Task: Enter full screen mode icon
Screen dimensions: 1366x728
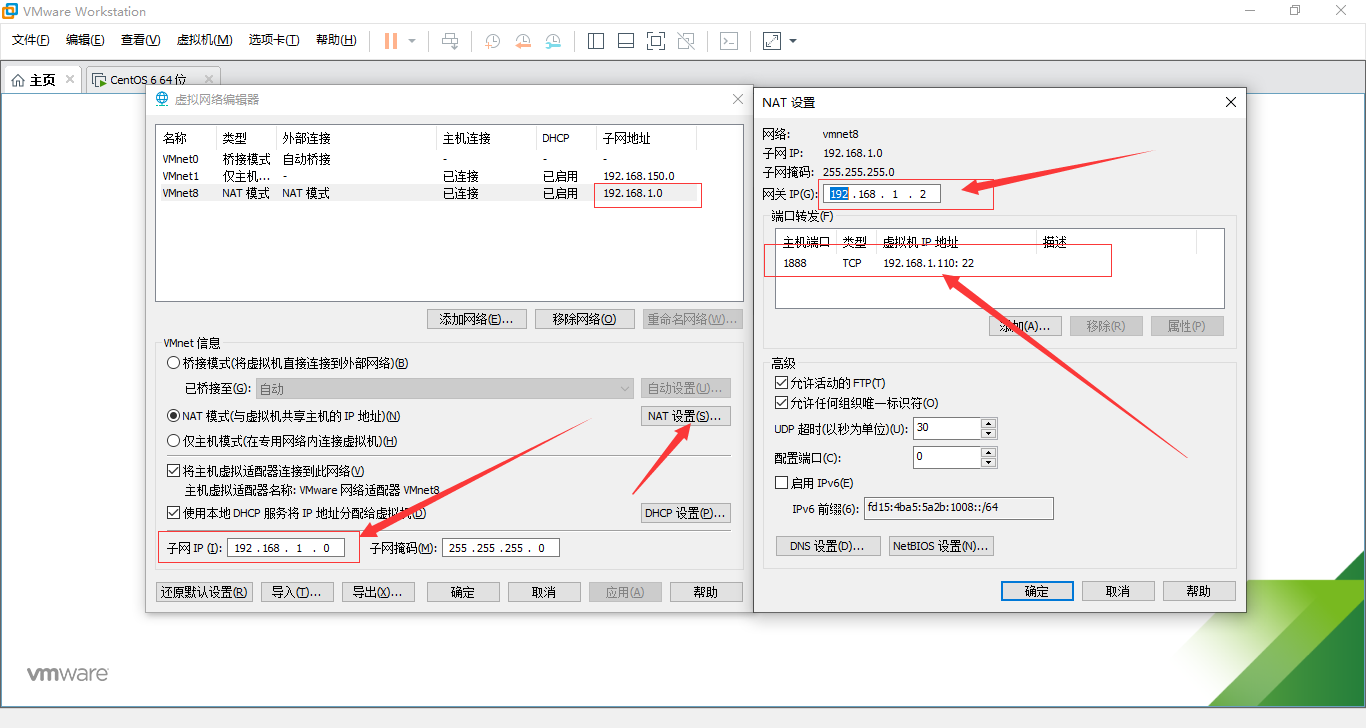Action: (x=656, y=41)
